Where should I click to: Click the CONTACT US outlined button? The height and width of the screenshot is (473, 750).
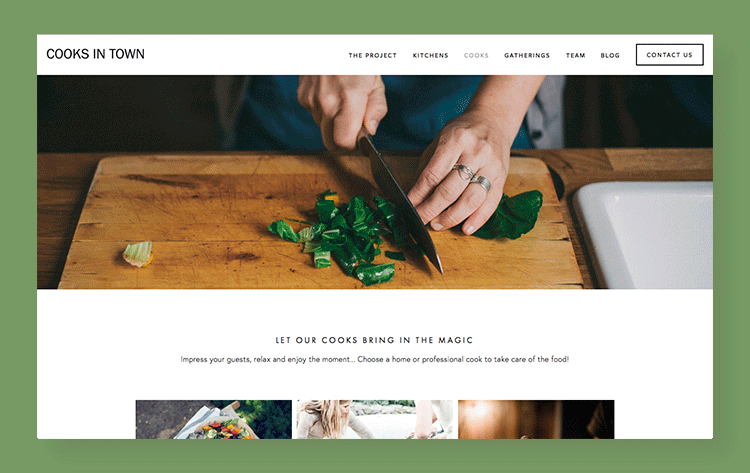click(x=669, y=55)
